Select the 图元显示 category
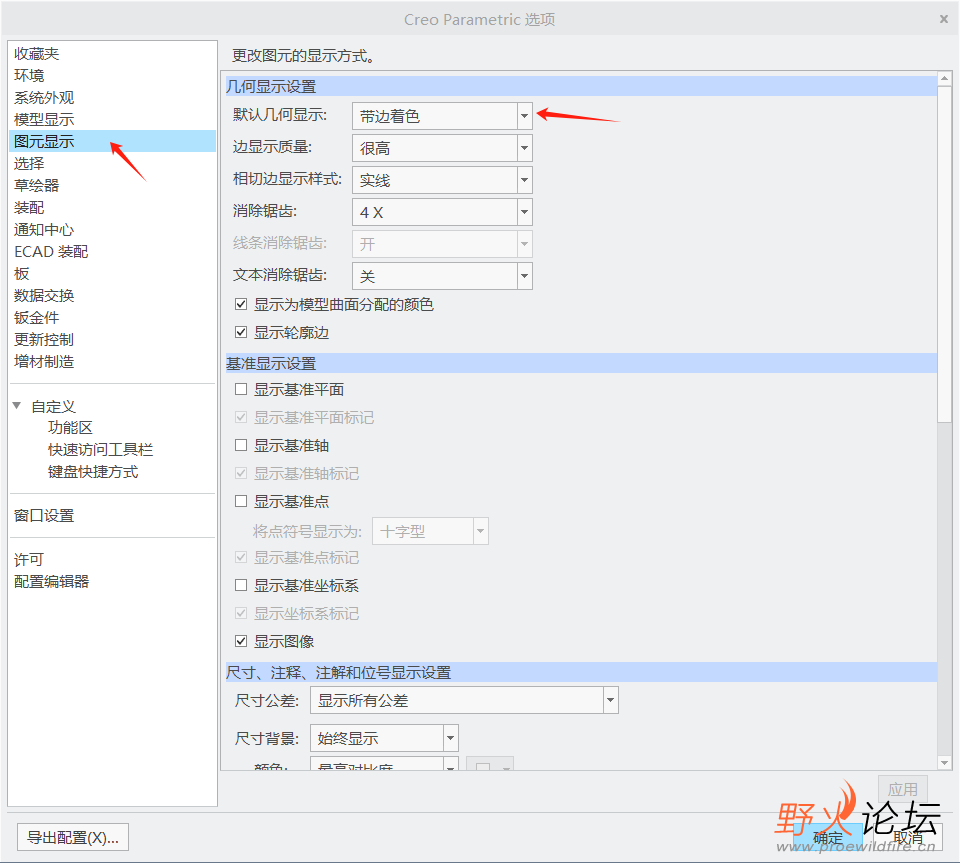The width and height of the screenshot is (960, 863). [113, 141]
